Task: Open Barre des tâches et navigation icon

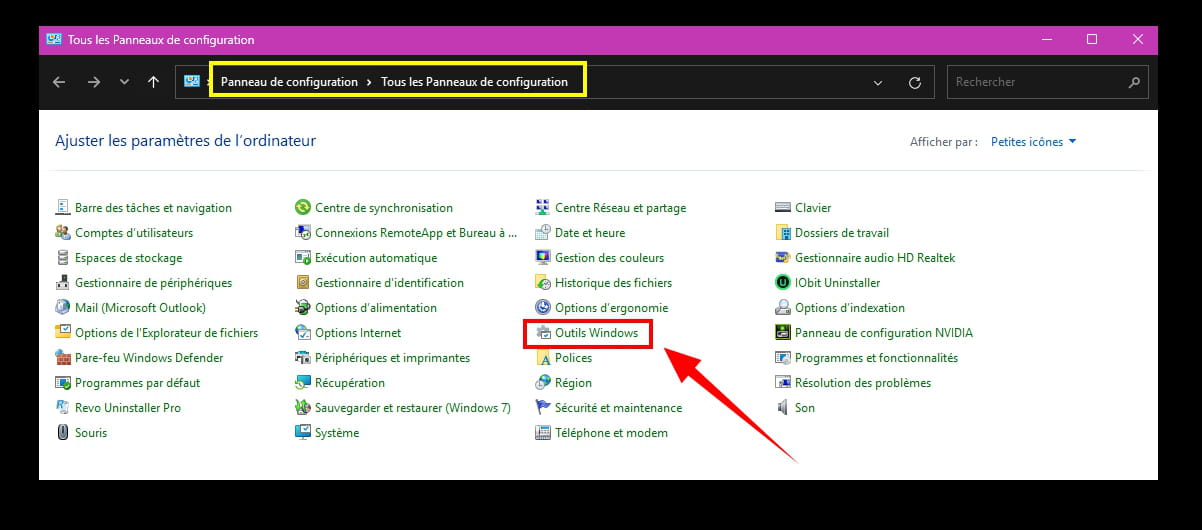Action: point(63,208)
